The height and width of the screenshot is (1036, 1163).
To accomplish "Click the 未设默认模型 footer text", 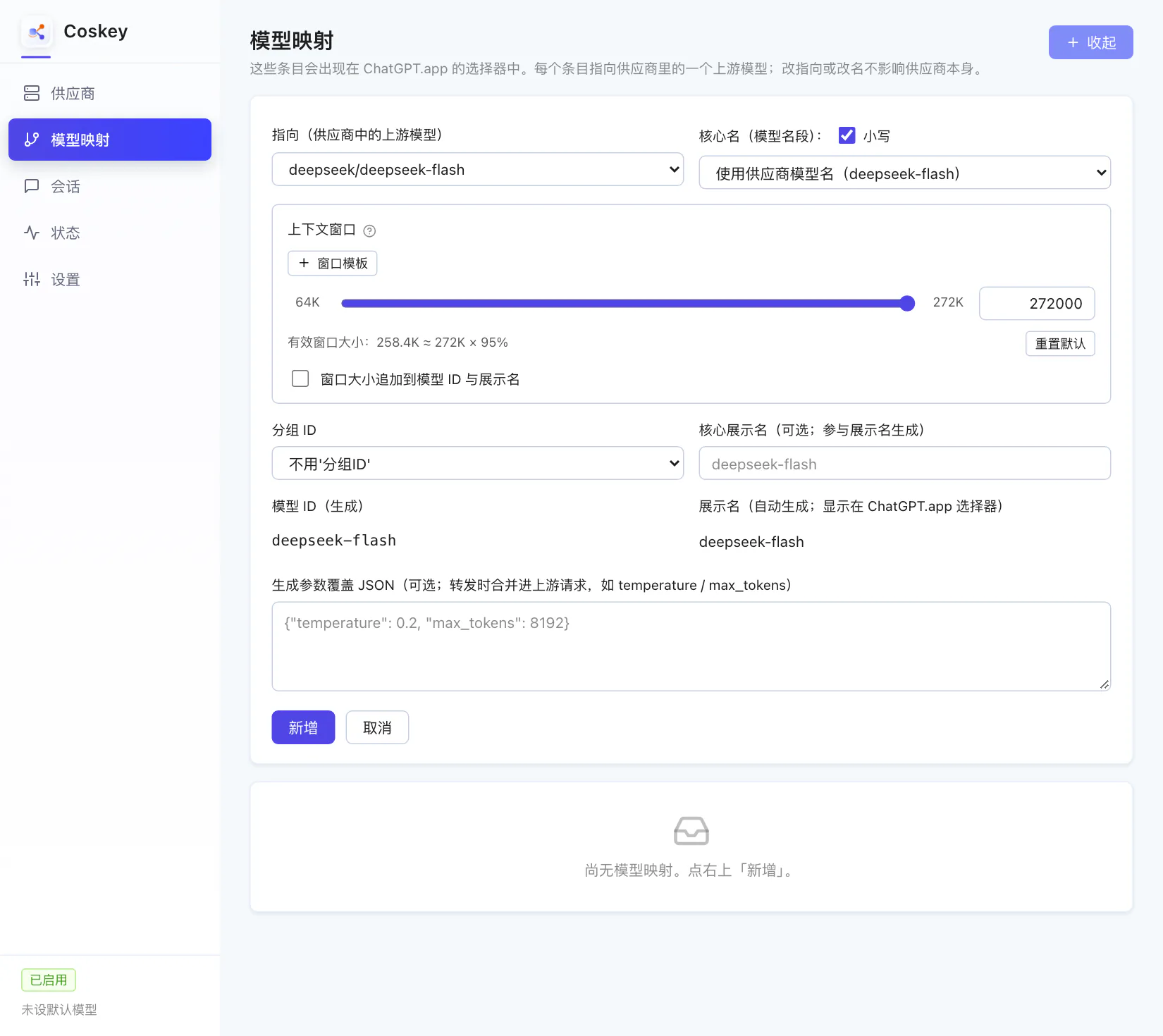I will (59, 1010).
